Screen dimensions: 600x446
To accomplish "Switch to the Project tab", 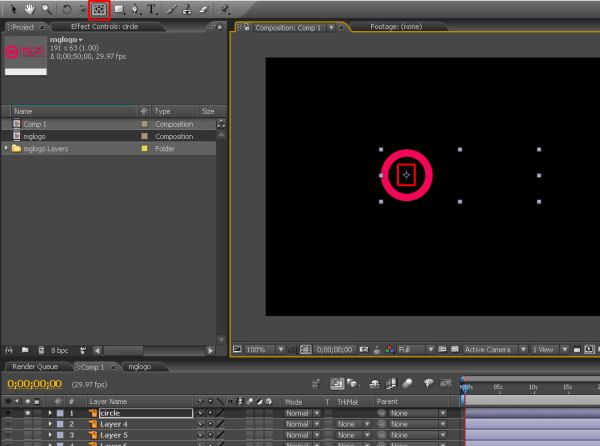I will pyautogui.click(x=23, y=27).
